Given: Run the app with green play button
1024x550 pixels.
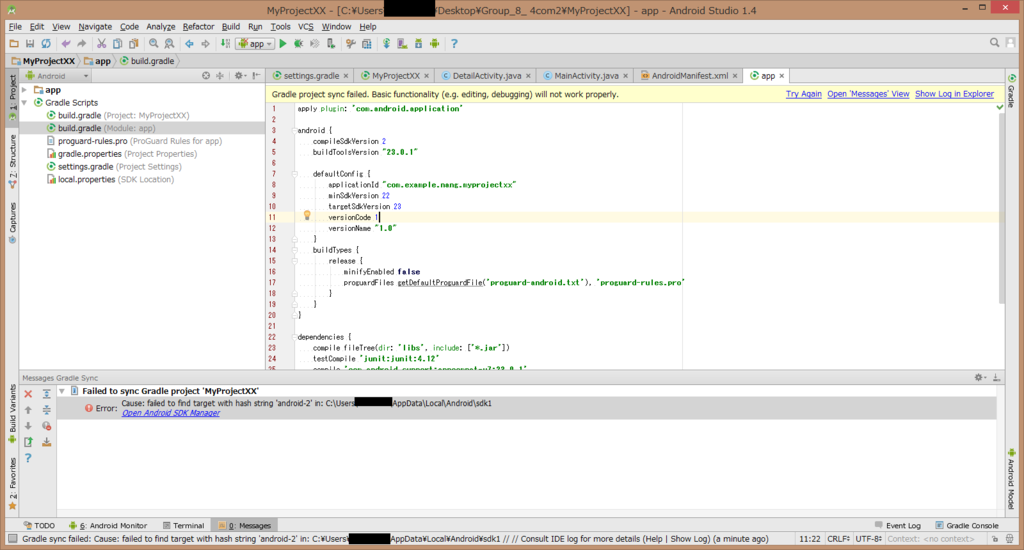Looking at the screenshot, I should pos(283,44).
